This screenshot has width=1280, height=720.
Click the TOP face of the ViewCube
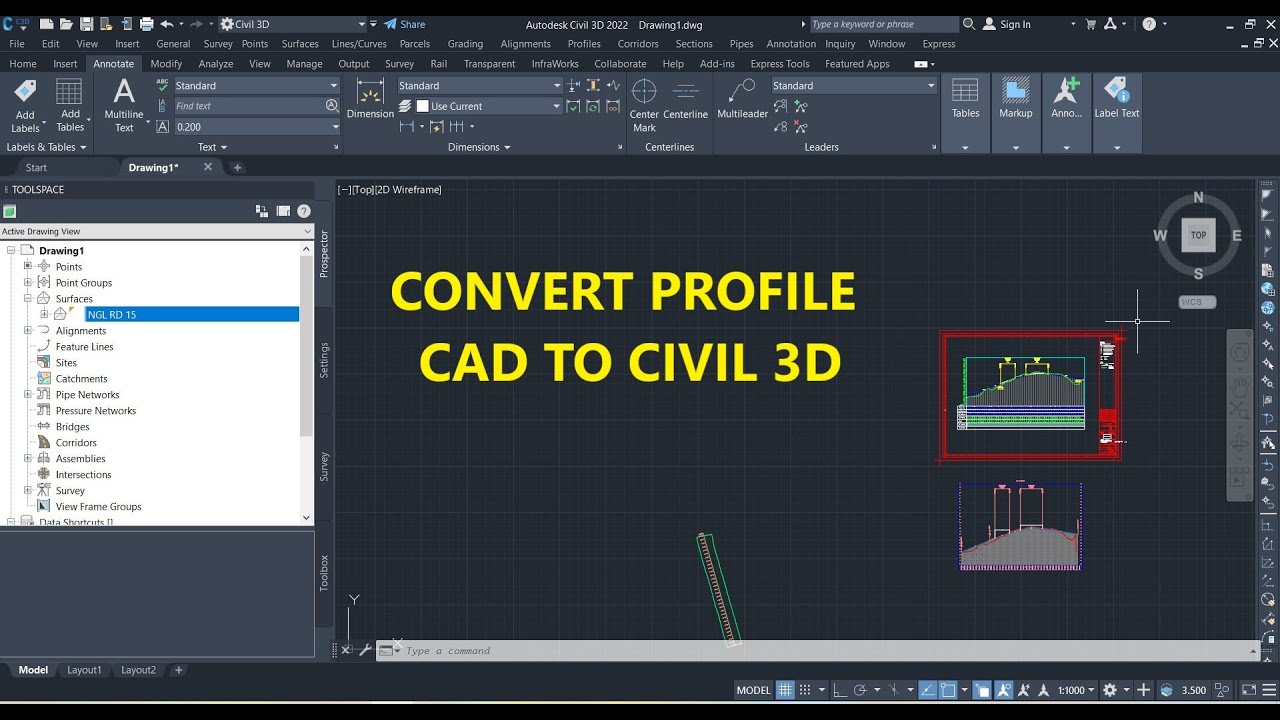1198,235
